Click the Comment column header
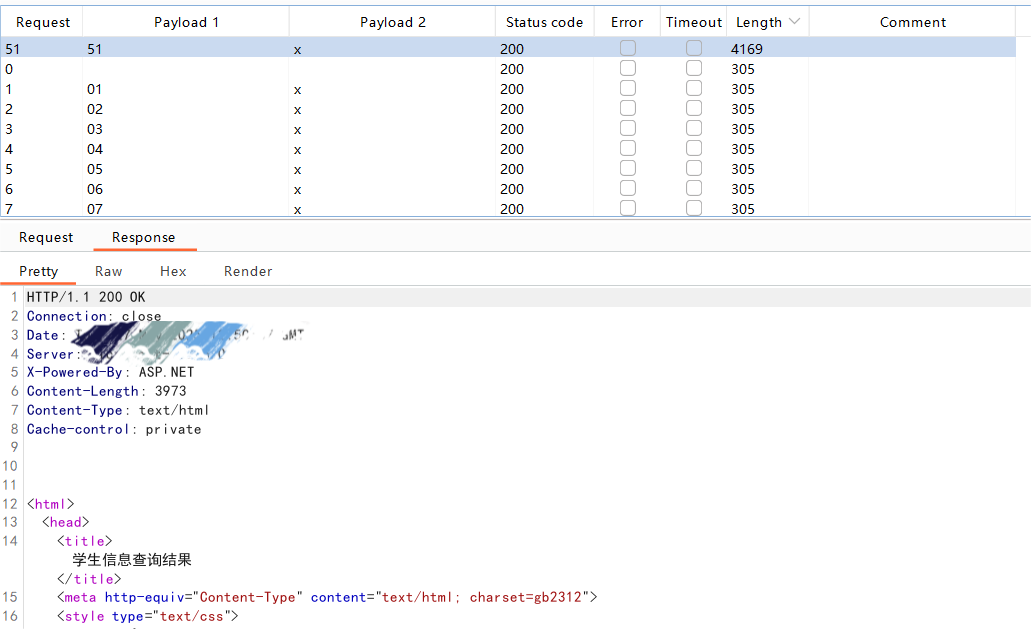The image size is (1031, 629). pos(913,22)
